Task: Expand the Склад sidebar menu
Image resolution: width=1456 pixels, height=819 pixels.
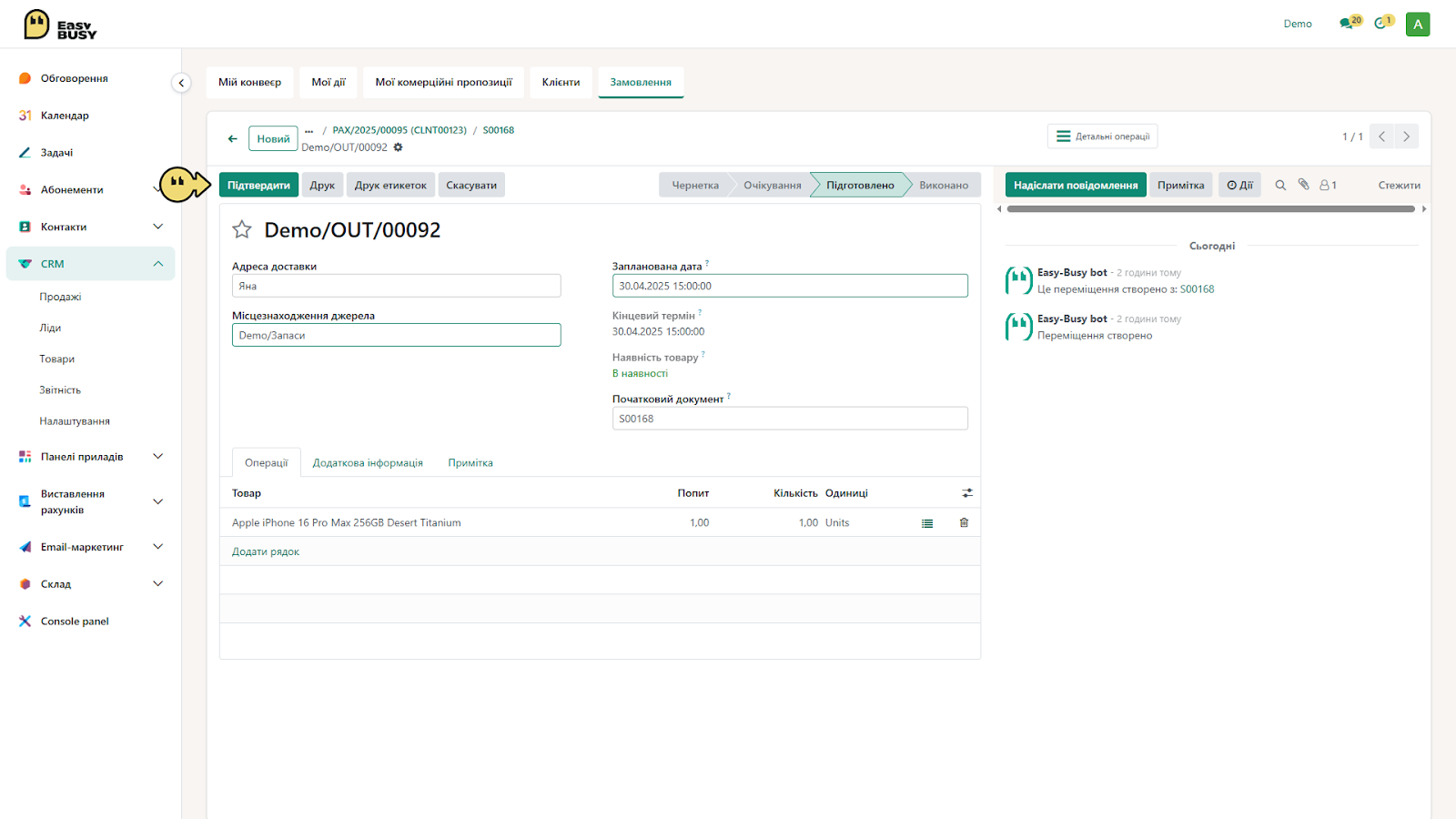Action: (158, 584)
